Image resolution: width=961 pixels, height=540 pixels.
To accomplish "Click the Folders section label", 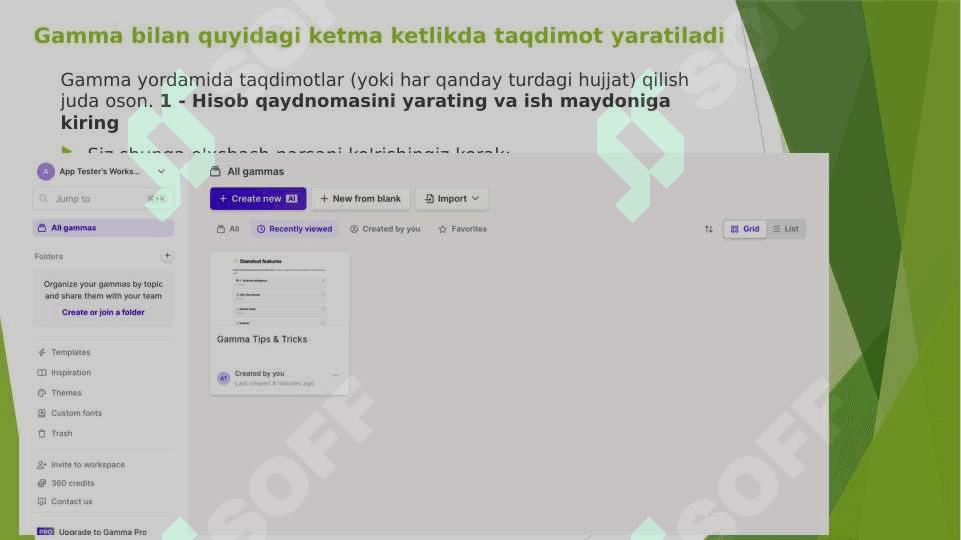I will click(x=48, y=256).
